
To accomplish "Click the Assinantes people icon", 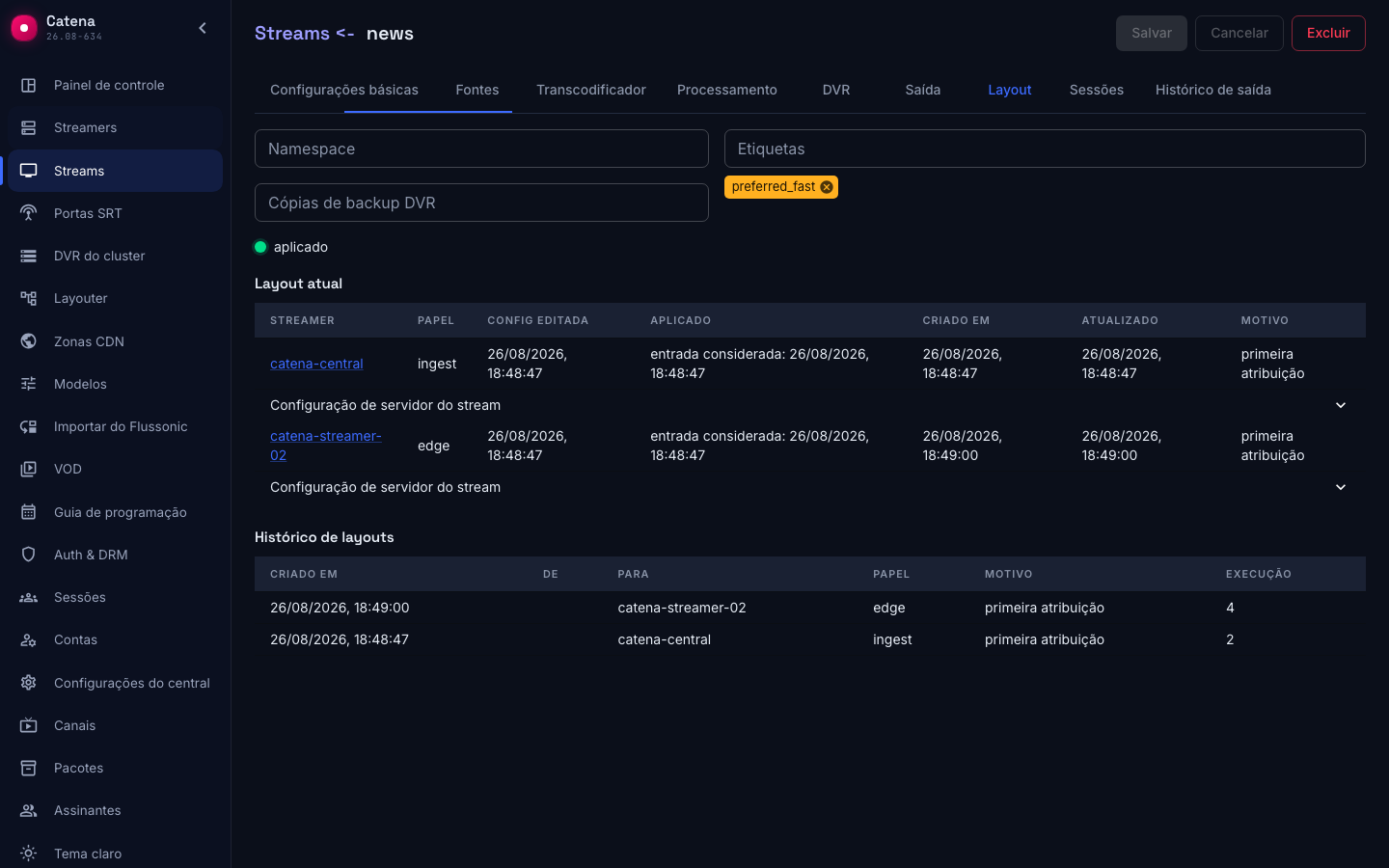I will click(x=29, y=810).
